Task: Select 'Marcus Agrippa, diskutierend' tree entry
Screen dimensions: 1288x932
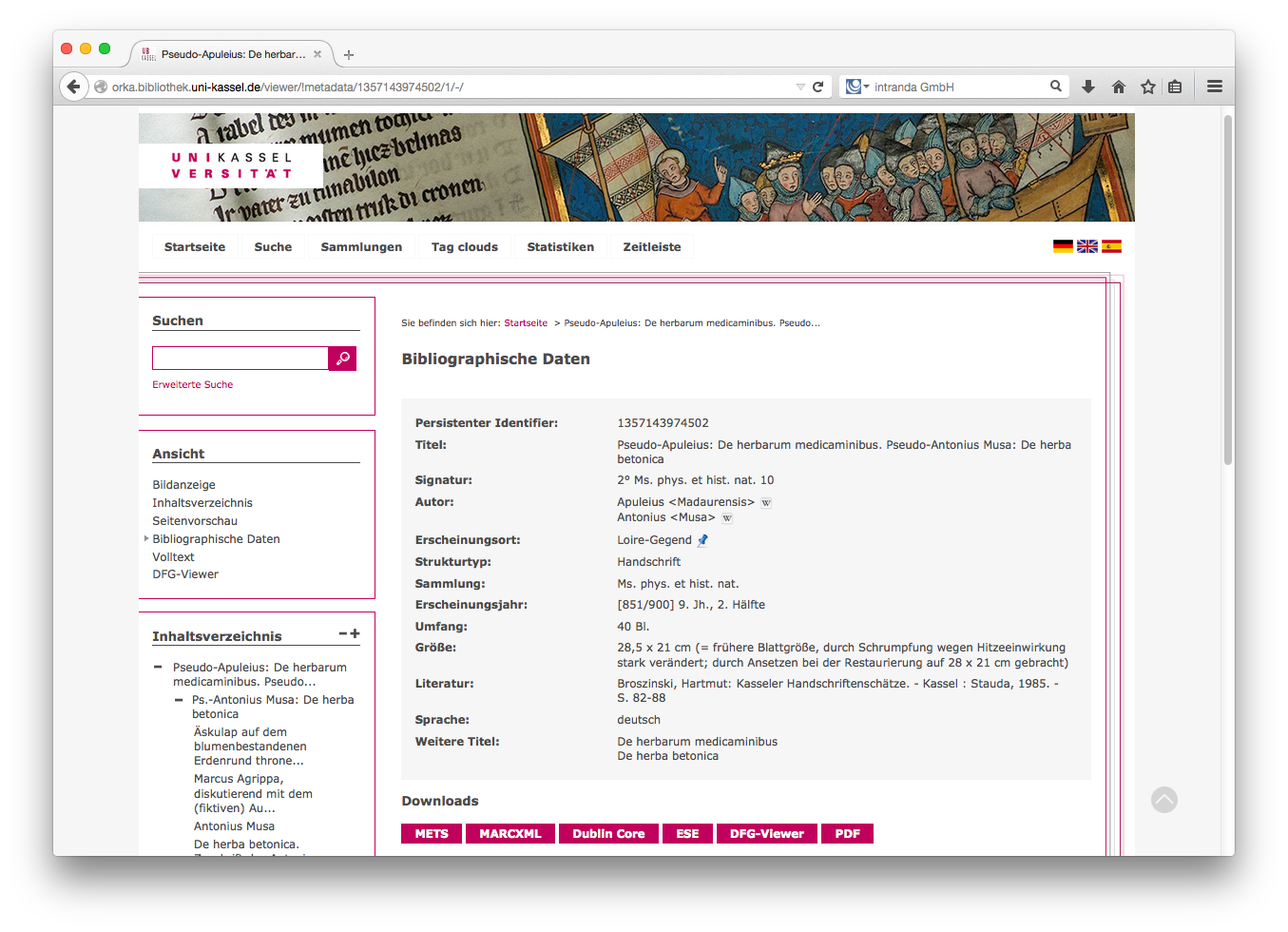Action: pos(253,793)
